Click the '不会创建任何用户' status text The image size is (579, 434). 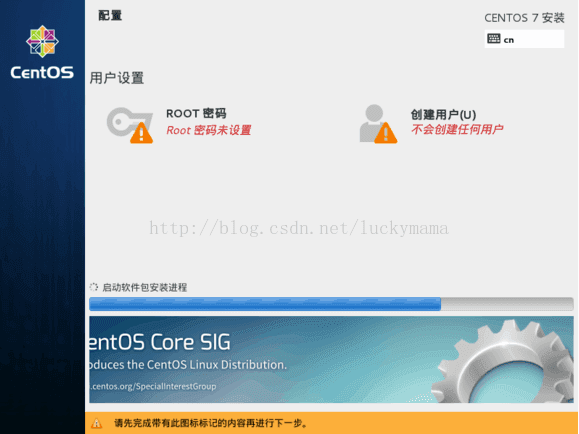tap(457, 129)
